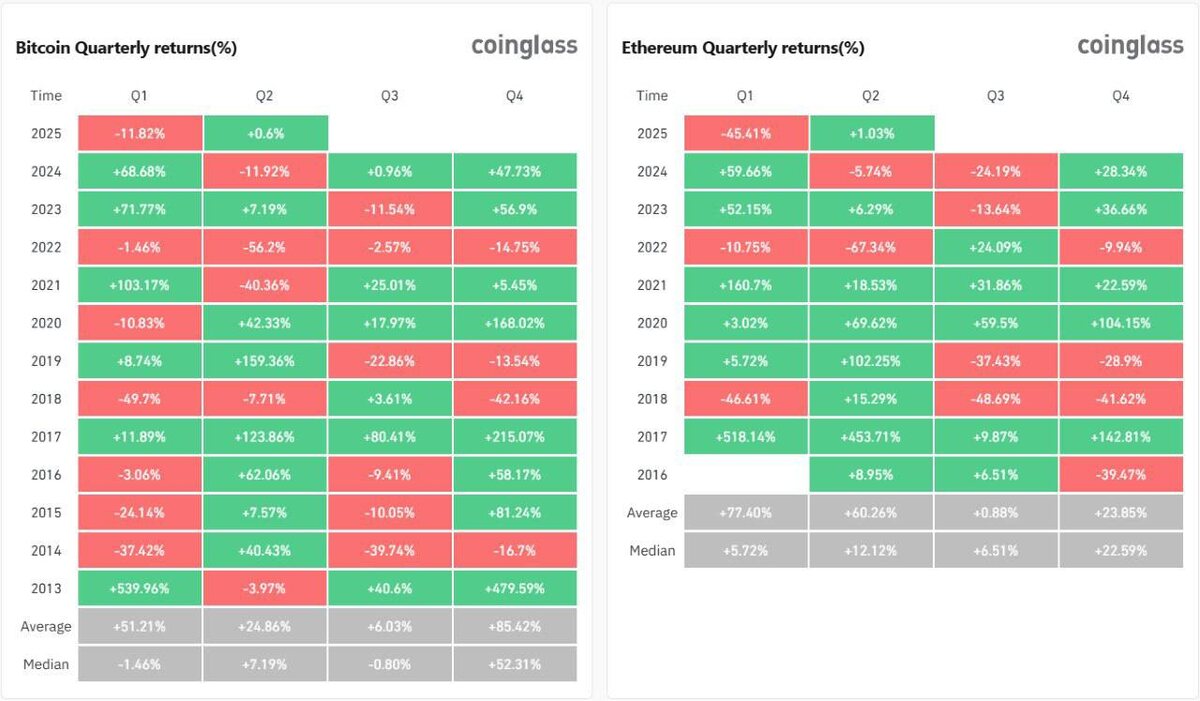Click Bitcoin 2020 Q4 cell +168.02%

tap(515, 323)
